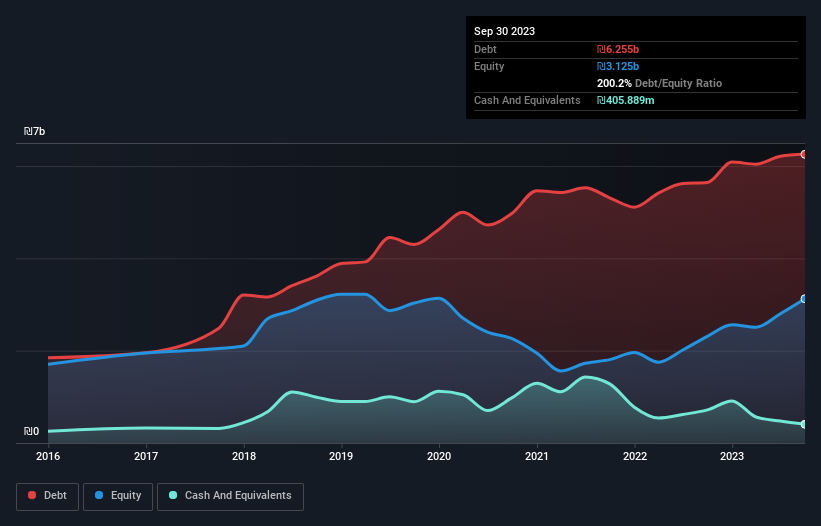Viewport: 821px width, 526px height.
Task: Click the 2023 x-axis label
Action: coord(732,456)
